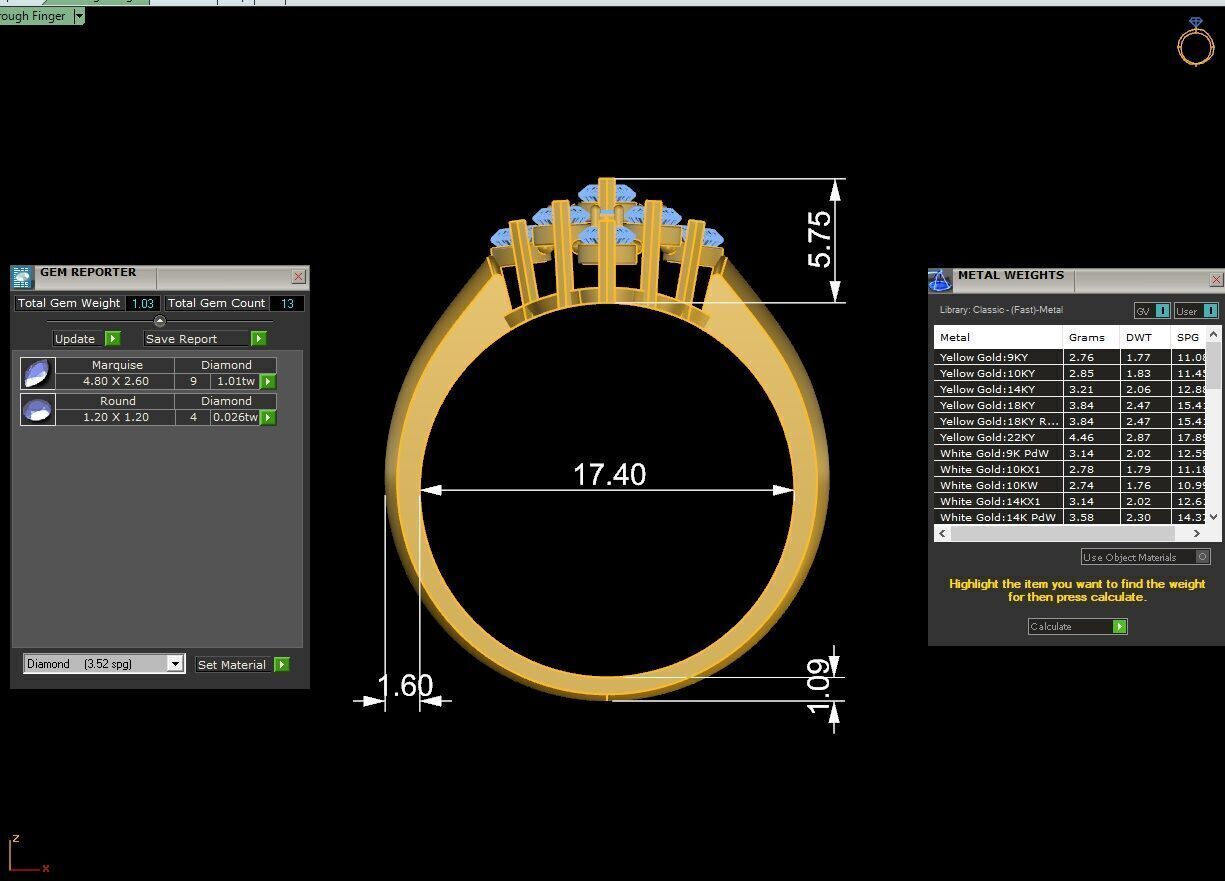Click the 17.40 inner diameter dimension
1225x881 pixels.
point(609,474)
